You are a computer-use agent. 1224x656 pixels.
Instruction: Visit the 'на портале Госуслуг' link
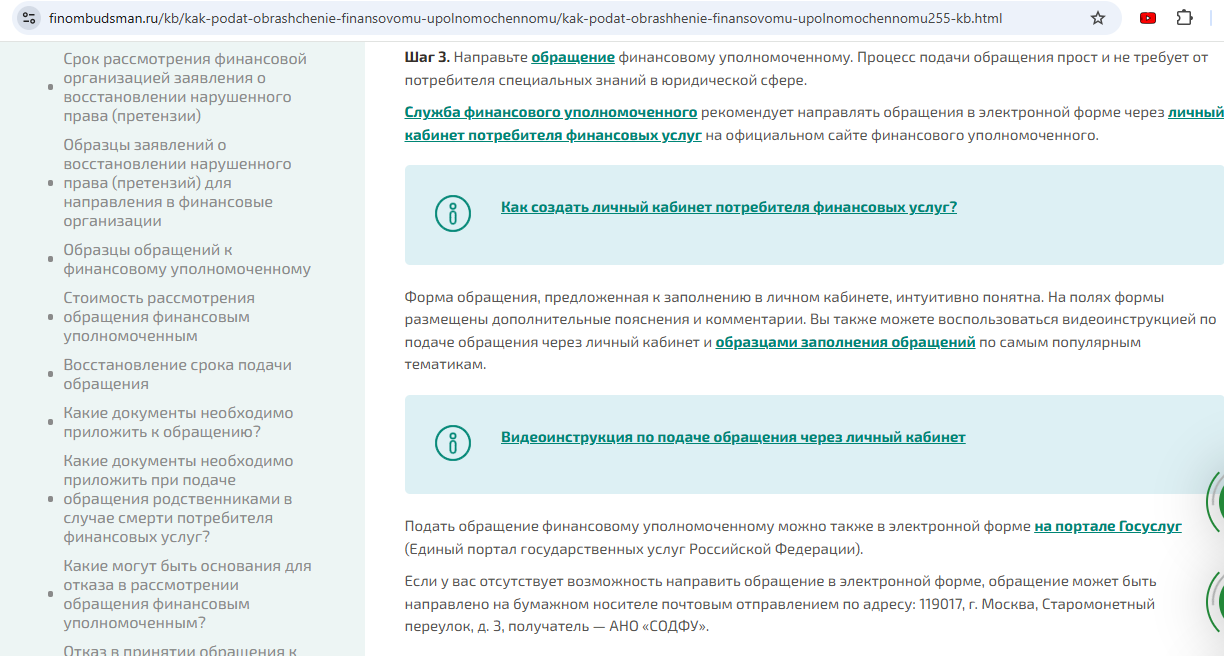[x=1108, y=526]
